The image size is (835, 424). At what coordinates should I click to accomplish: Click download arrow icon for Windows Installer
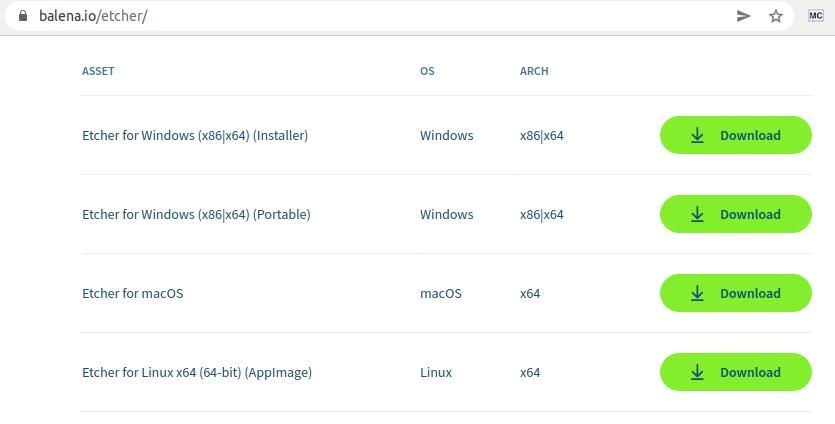pos(697,135)
